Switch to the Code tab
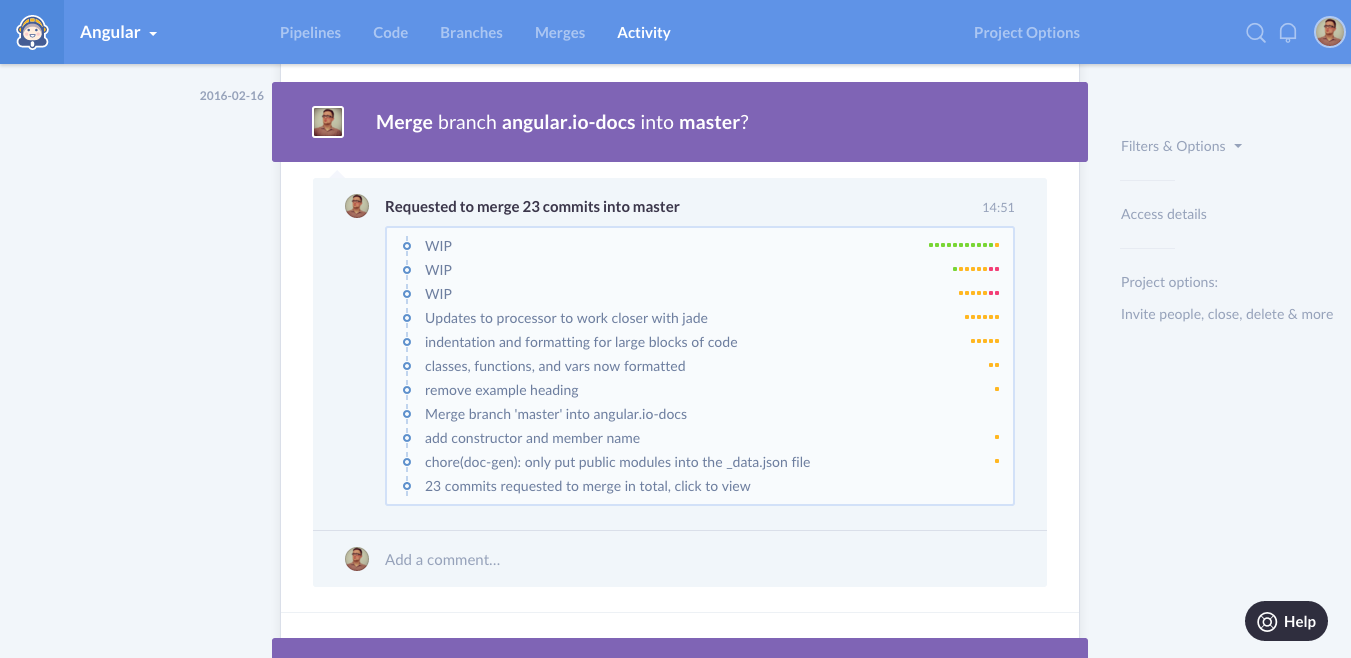 [390, 33]
